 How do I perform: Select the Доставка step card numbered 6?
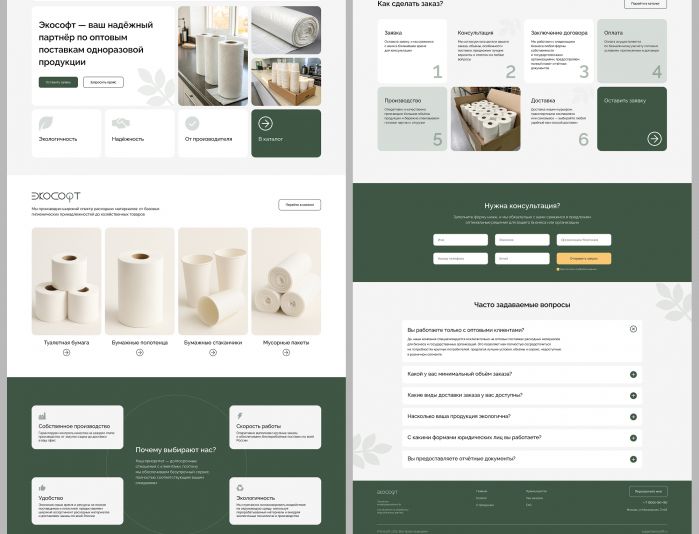tap(559, 119)
